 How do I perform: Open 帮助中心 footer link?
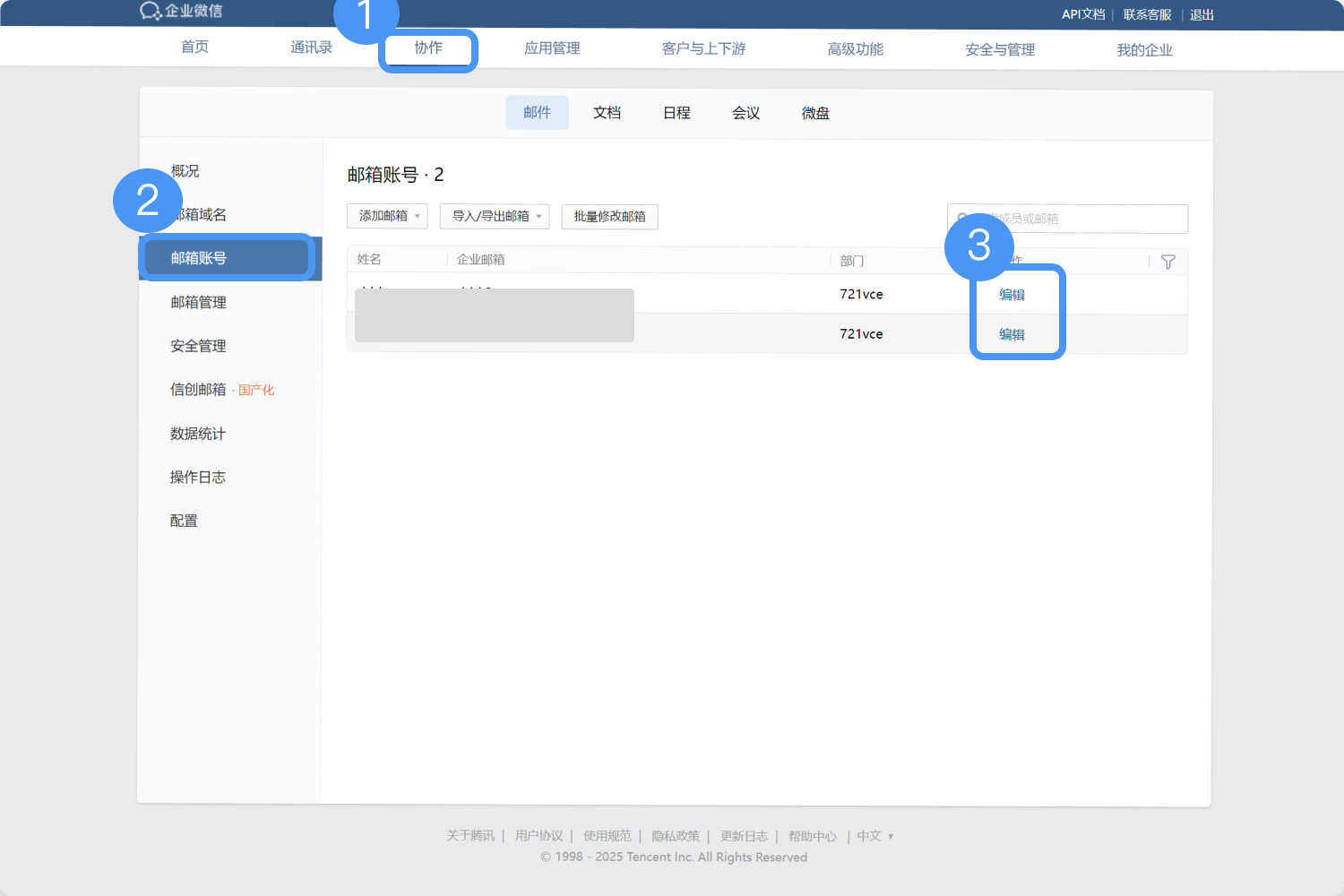813,836
